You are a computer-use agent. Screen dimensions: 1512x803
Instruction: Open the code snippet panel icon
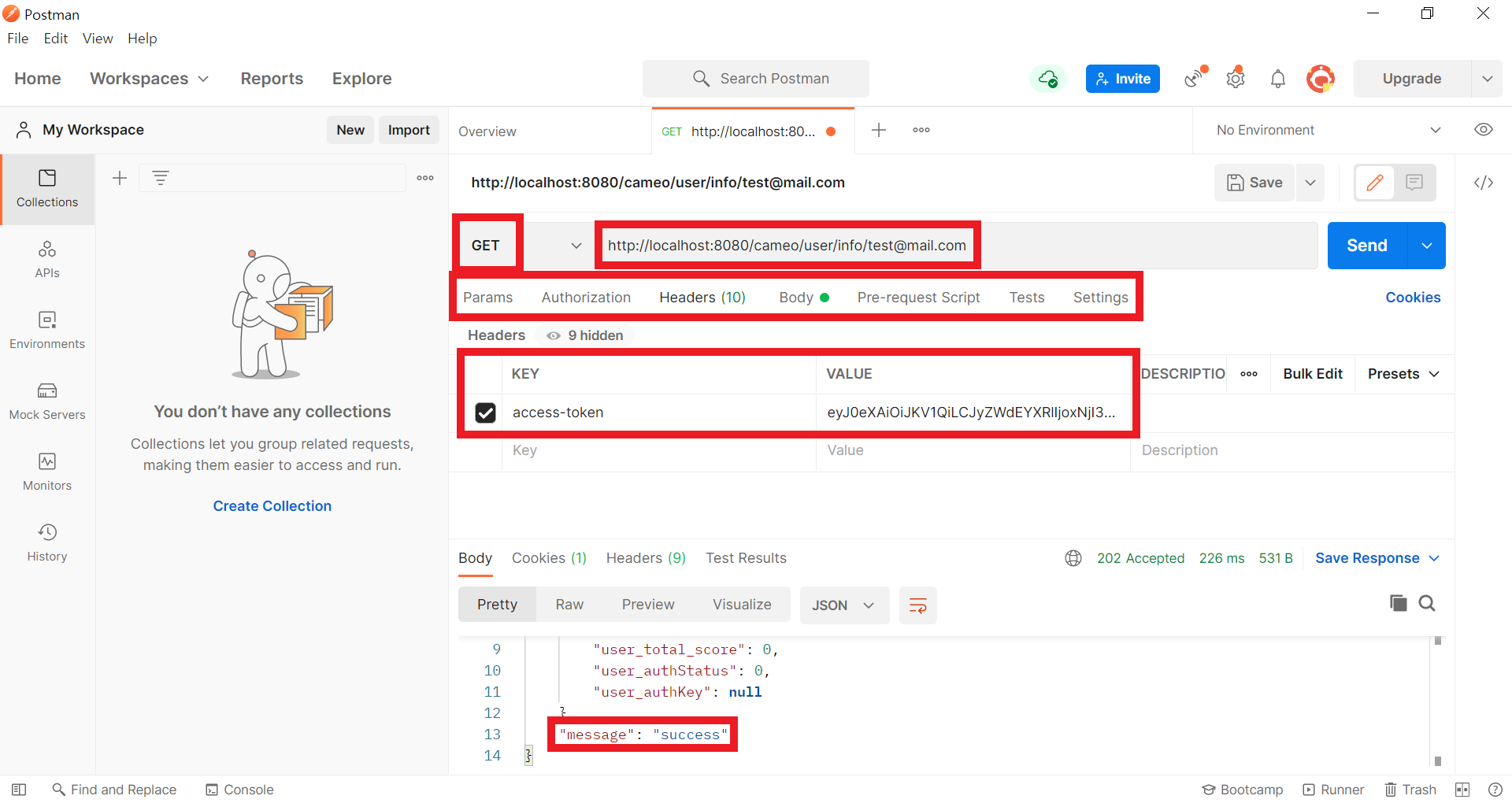coord(1484,183)
